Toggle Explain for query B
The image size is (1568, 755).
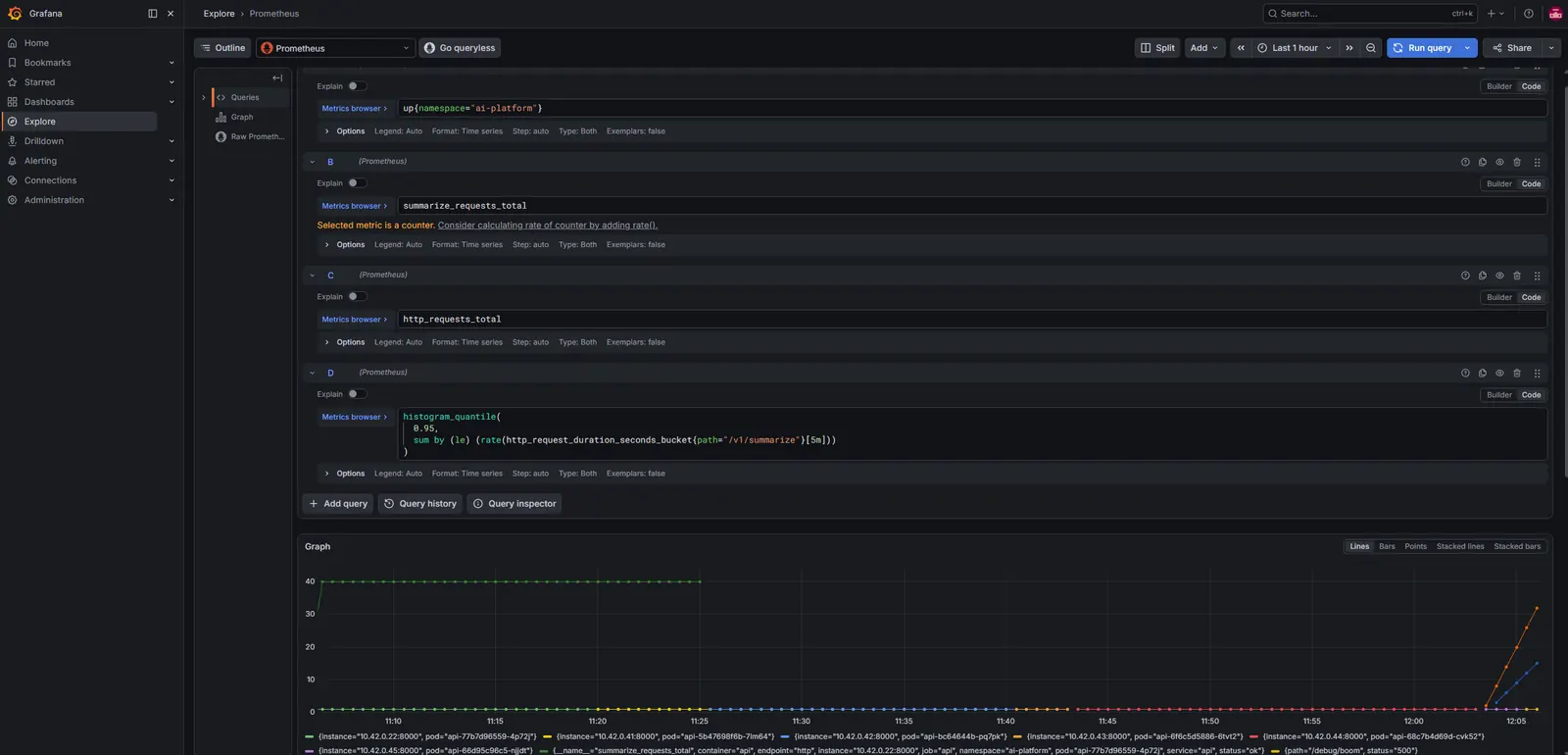pyautogui.click(x=358, y=183)
